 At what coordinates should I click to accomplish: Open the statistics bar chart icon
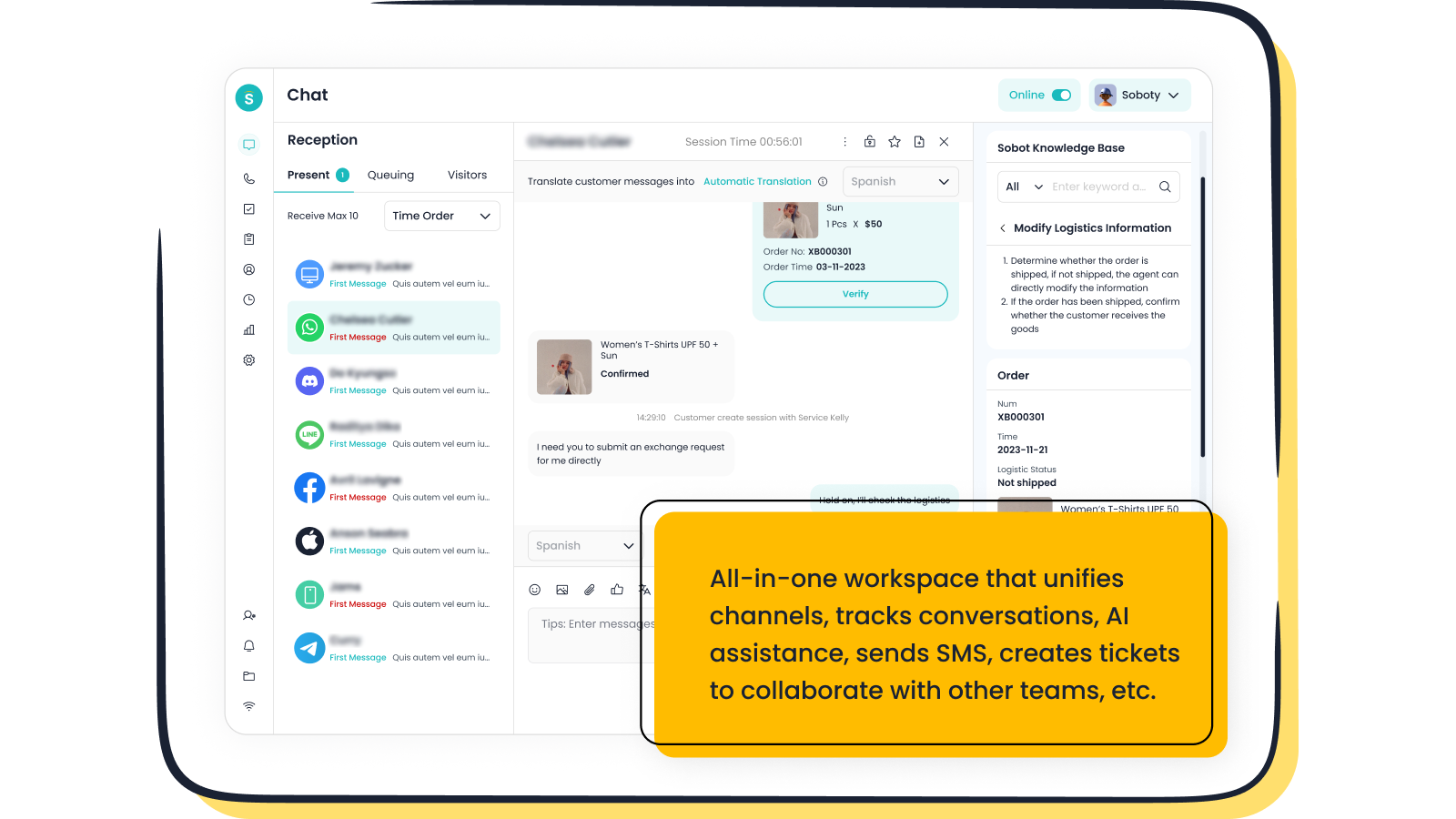coord(248,330)
